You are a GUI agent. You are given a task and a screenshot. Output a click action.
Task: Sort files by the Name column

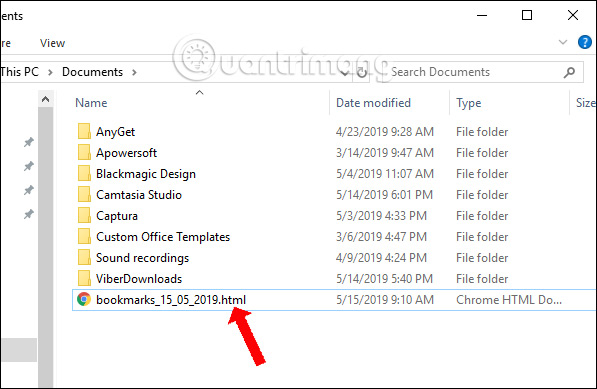(x=91, y=103)
